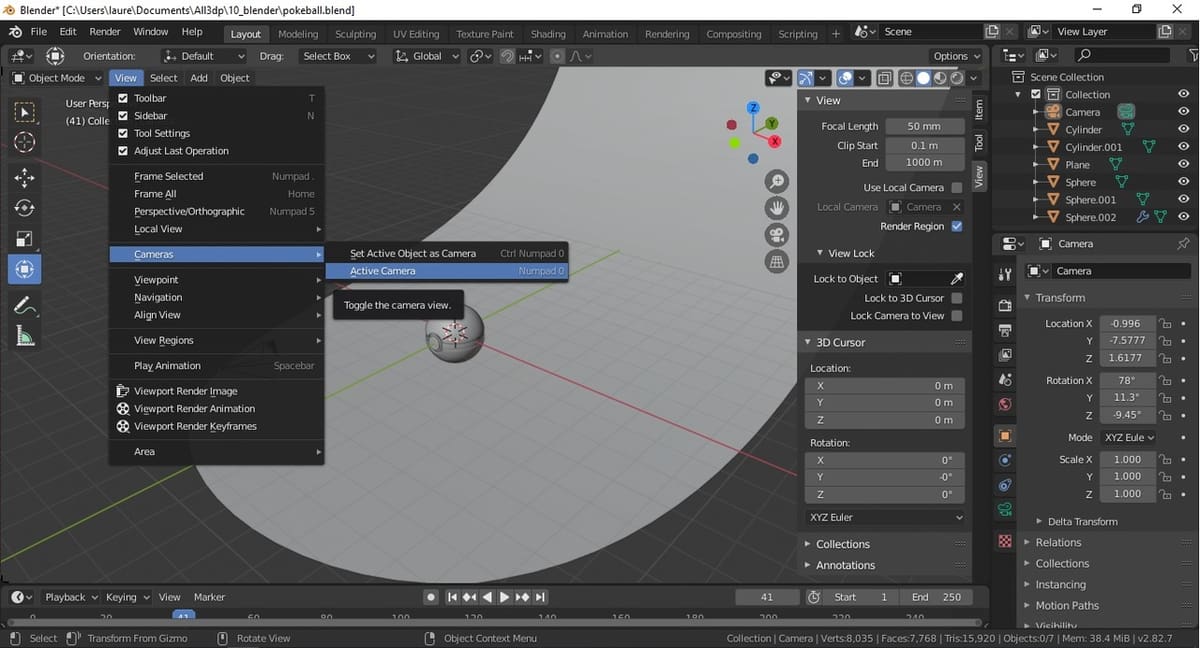The width and height of the screenshot is (1200, 648).
Task: Click the zoom magnifier viewport button
Action: click(x=777, y=181)
